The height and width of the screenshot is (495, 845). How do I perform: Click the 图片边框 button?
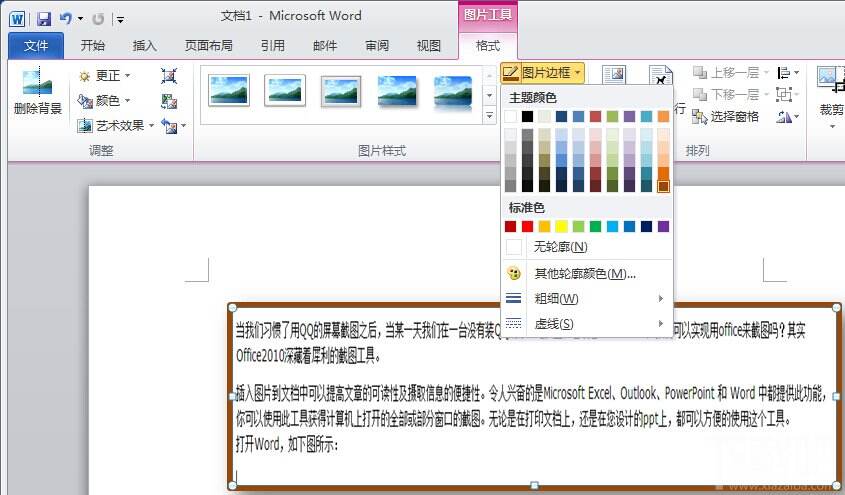coord(542,73)
